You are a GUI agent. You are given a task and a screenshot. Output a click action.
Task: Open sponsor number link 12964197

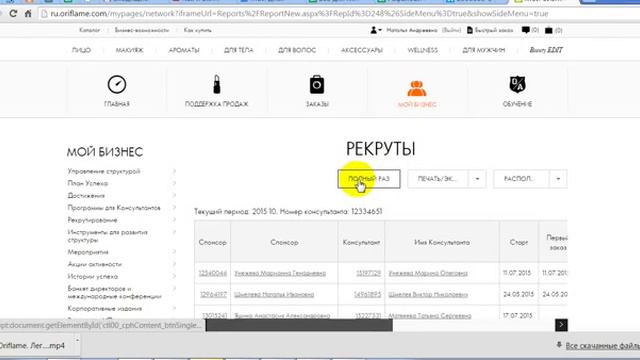pos(213,294)
